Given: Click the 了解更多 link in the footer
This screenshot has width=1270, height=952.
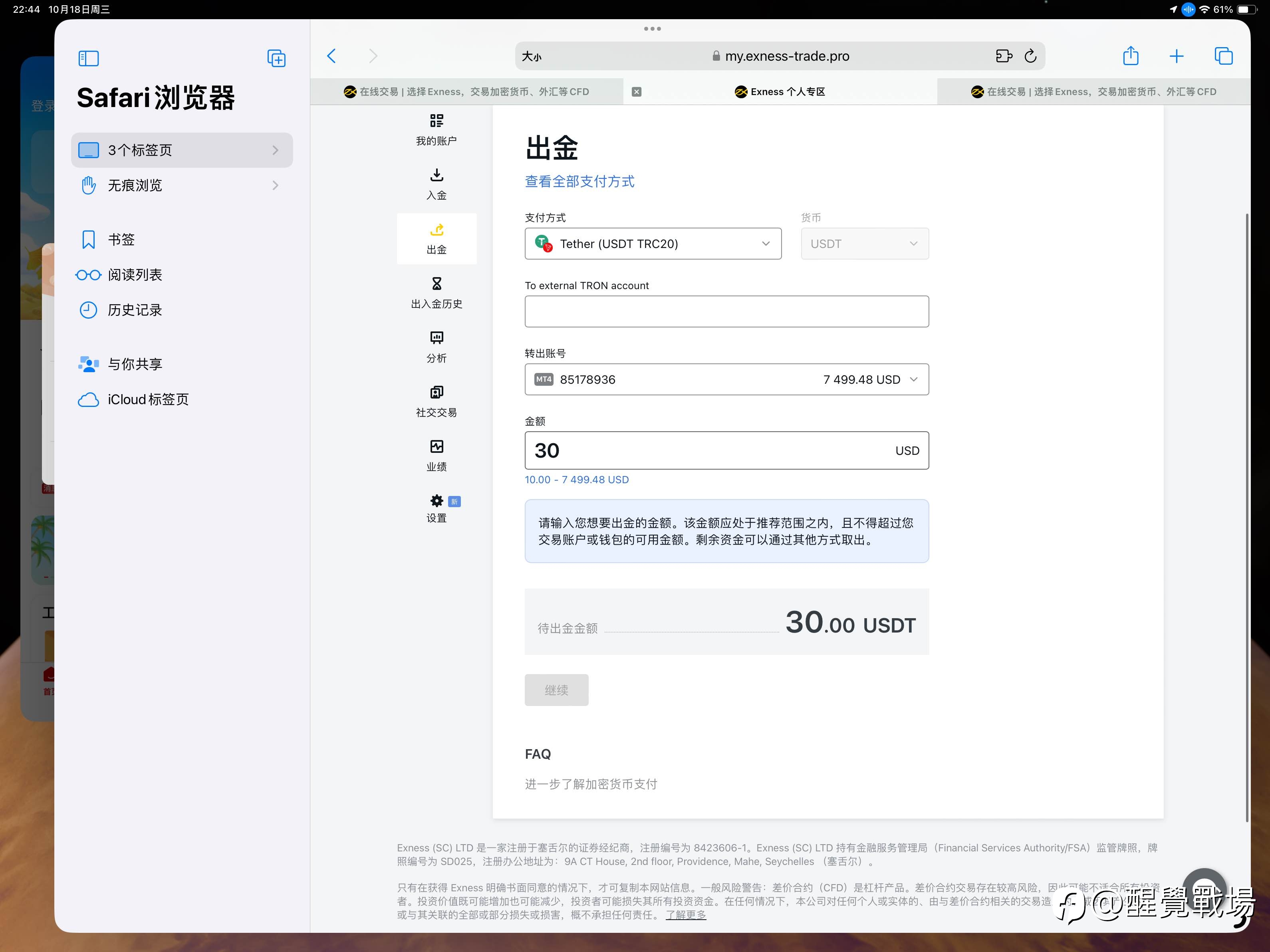Looking at the screenshot, I should pos(686,915).
